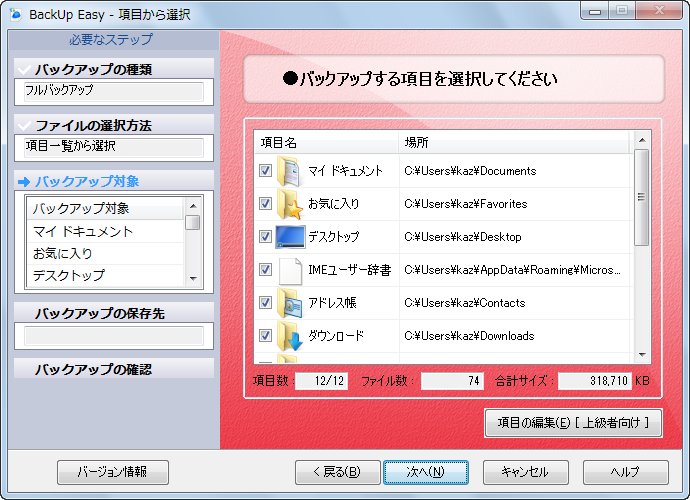Viewport: 690px width, 500px height.
Task: Click path C:¥Users¥kaz¥Downloads
Action: tap(469, 336)
